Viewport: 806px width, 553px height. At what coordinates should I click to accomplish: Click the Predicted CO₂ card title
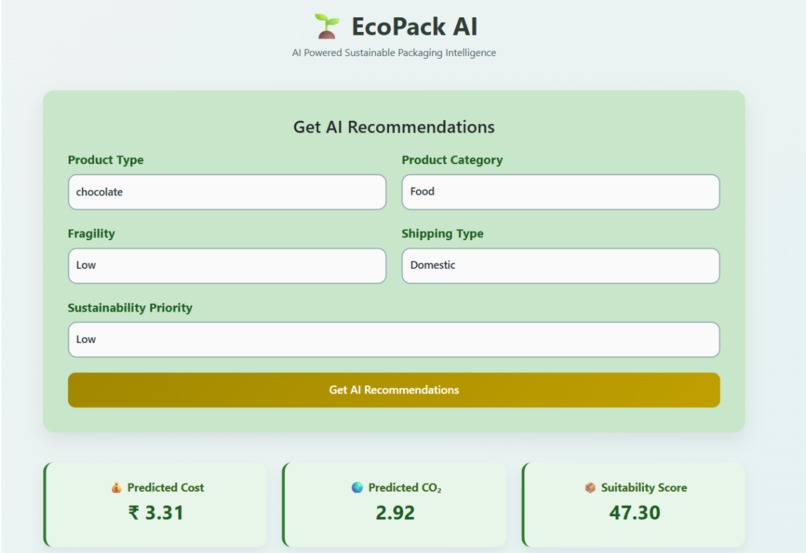coord(405,488)
